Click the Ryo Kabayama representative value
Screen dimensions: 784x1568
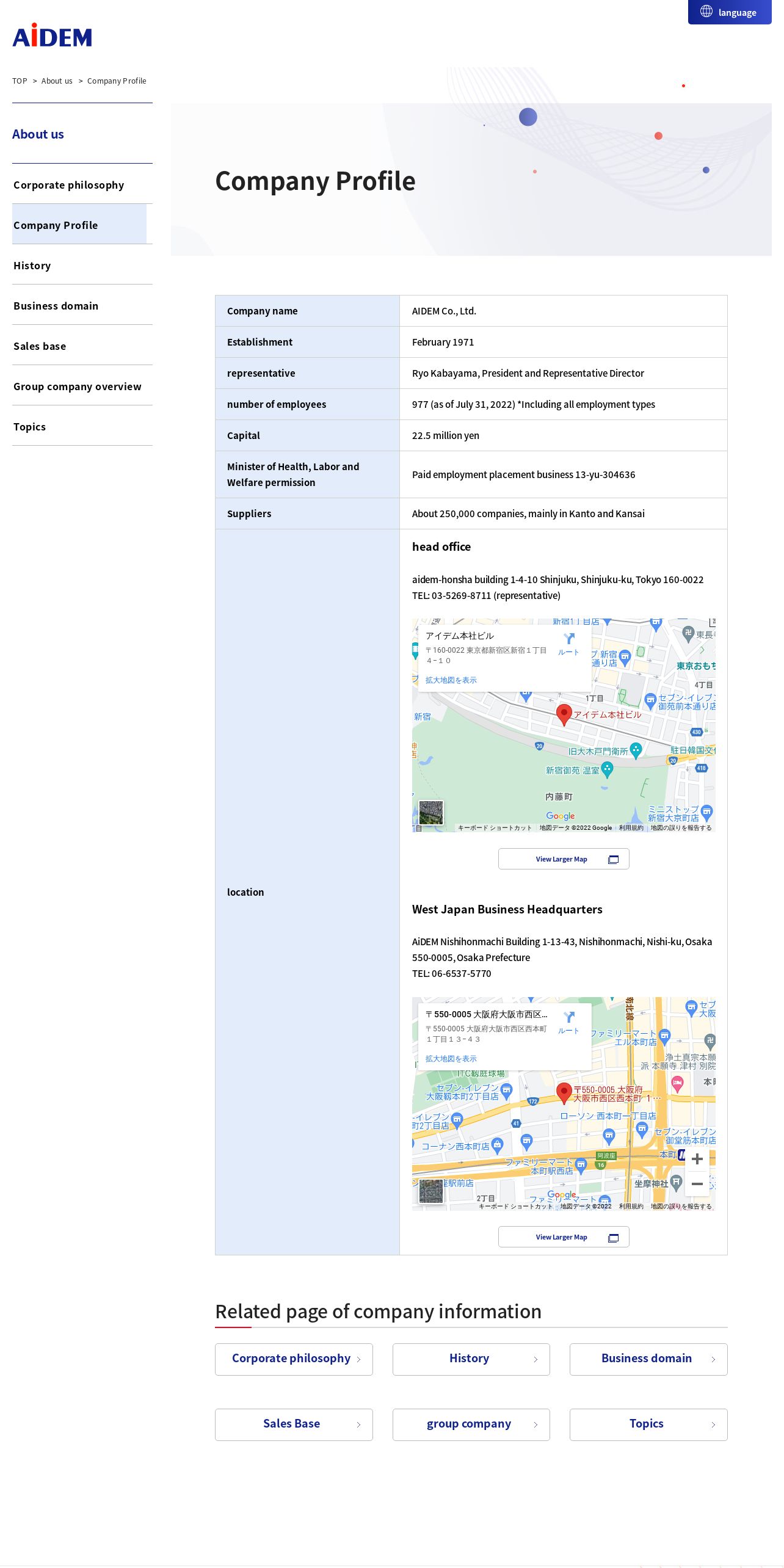[x=528, y=373]
